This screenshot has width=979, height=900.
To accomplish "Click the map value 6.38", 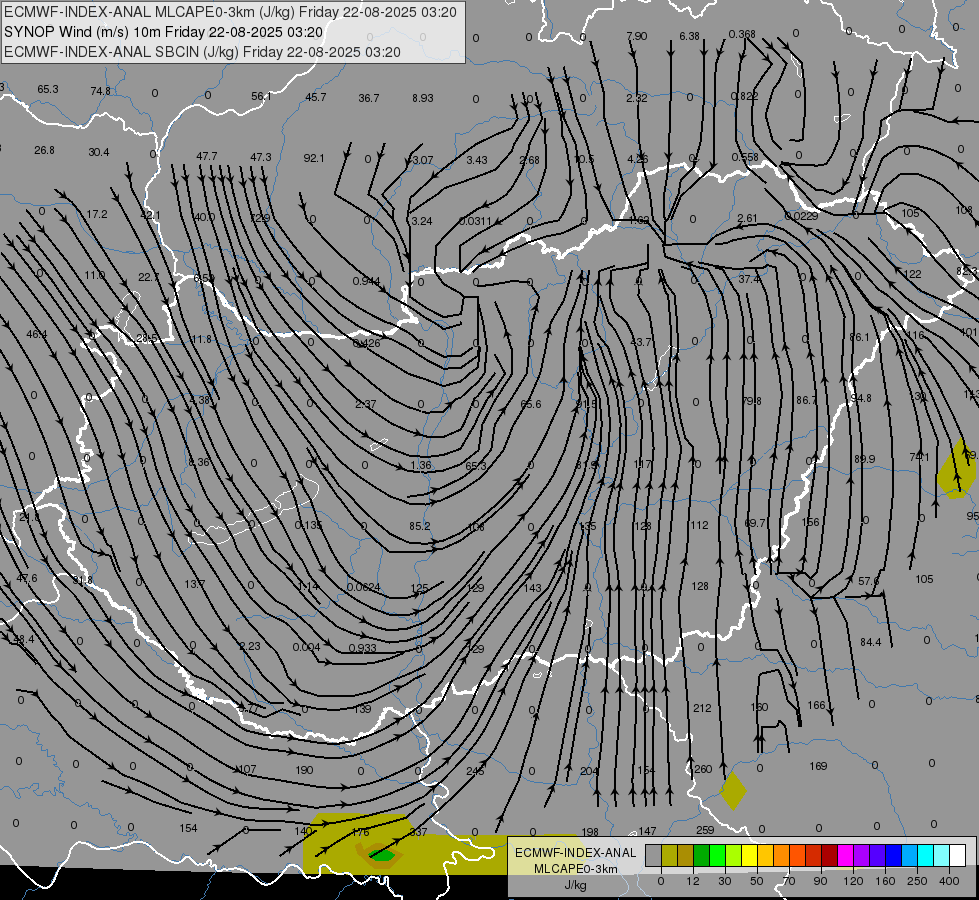I will [x=689, y=36].
